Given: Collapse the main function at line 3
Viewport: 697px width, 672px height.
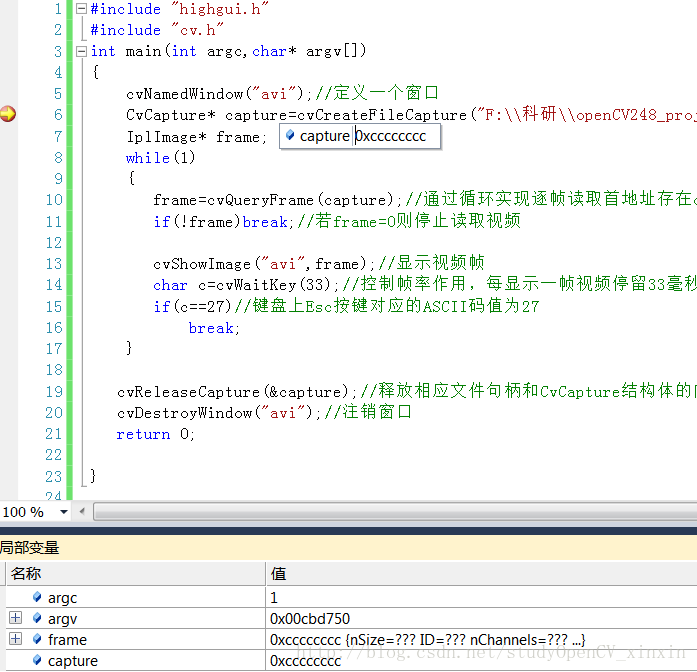Looking at the screenshot, I should point(81,51).
